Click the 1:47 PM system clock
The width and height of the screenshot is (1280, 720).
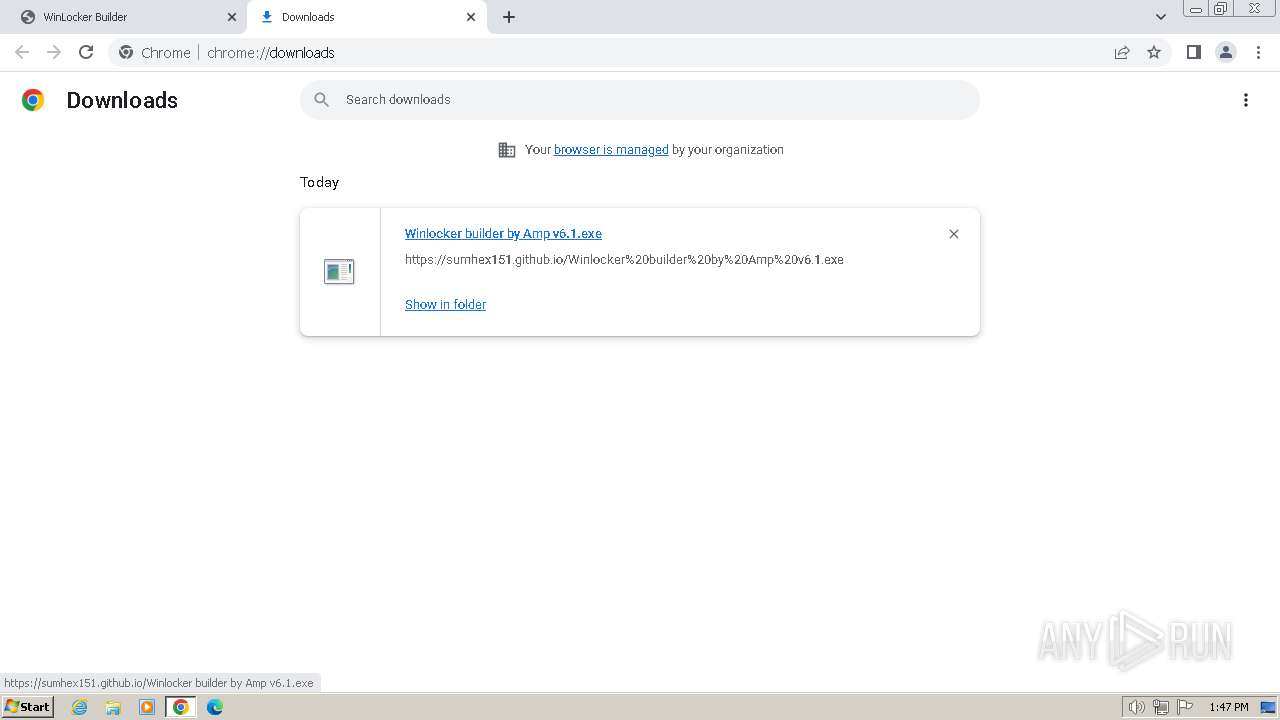1229,707
